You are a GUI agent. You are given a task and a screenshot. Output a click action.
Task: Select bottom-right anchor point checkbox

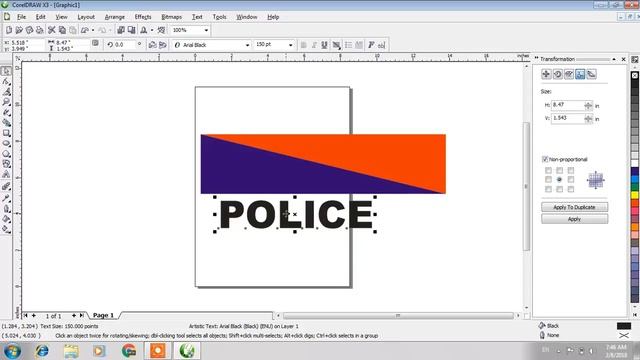[571, 189]
